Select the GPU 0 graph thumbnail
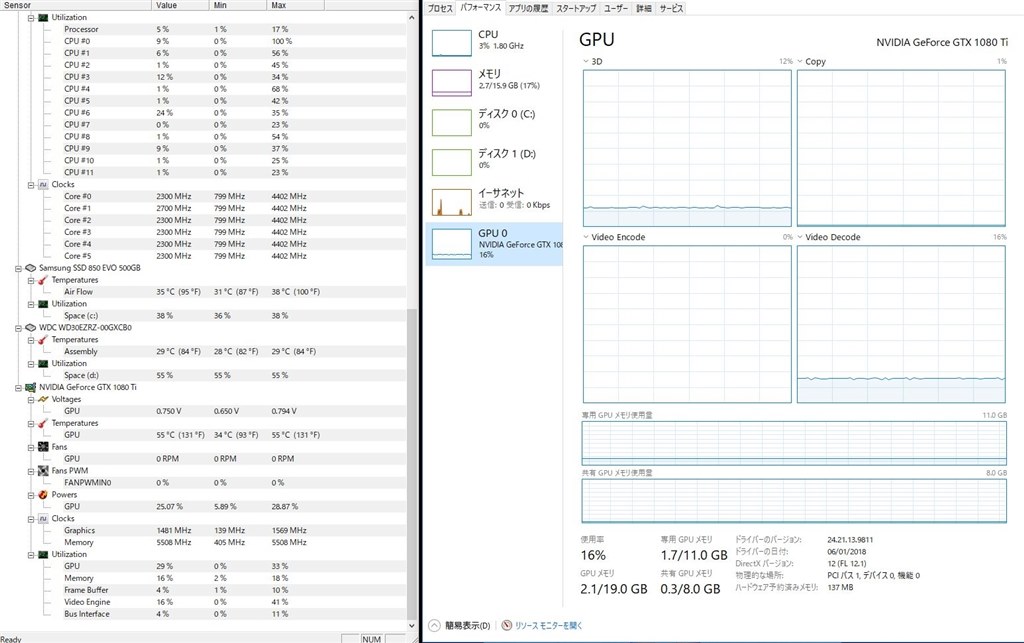This screenshot has width=1024, height=643. 451,244
